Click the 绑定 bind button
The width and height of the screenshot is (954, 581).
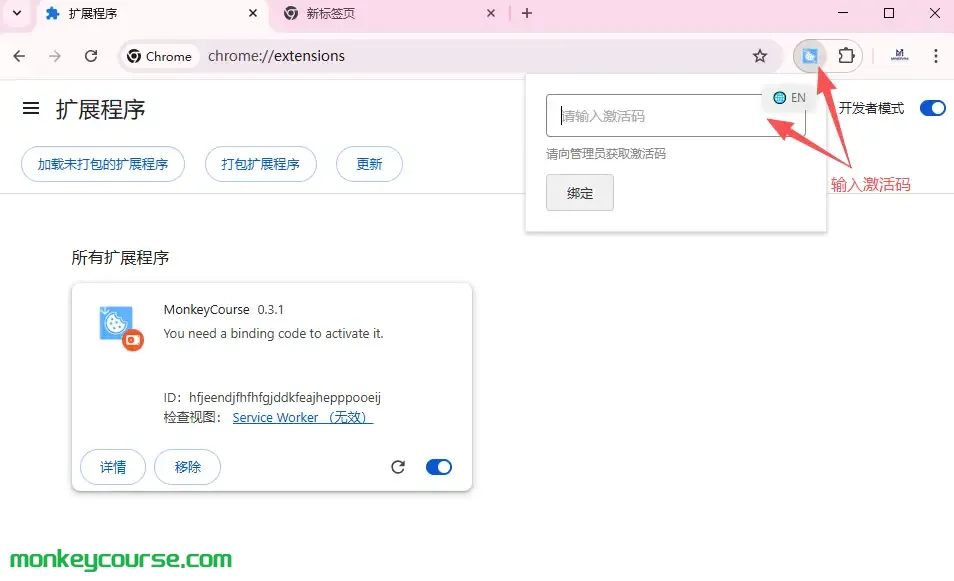pos(579,193)
